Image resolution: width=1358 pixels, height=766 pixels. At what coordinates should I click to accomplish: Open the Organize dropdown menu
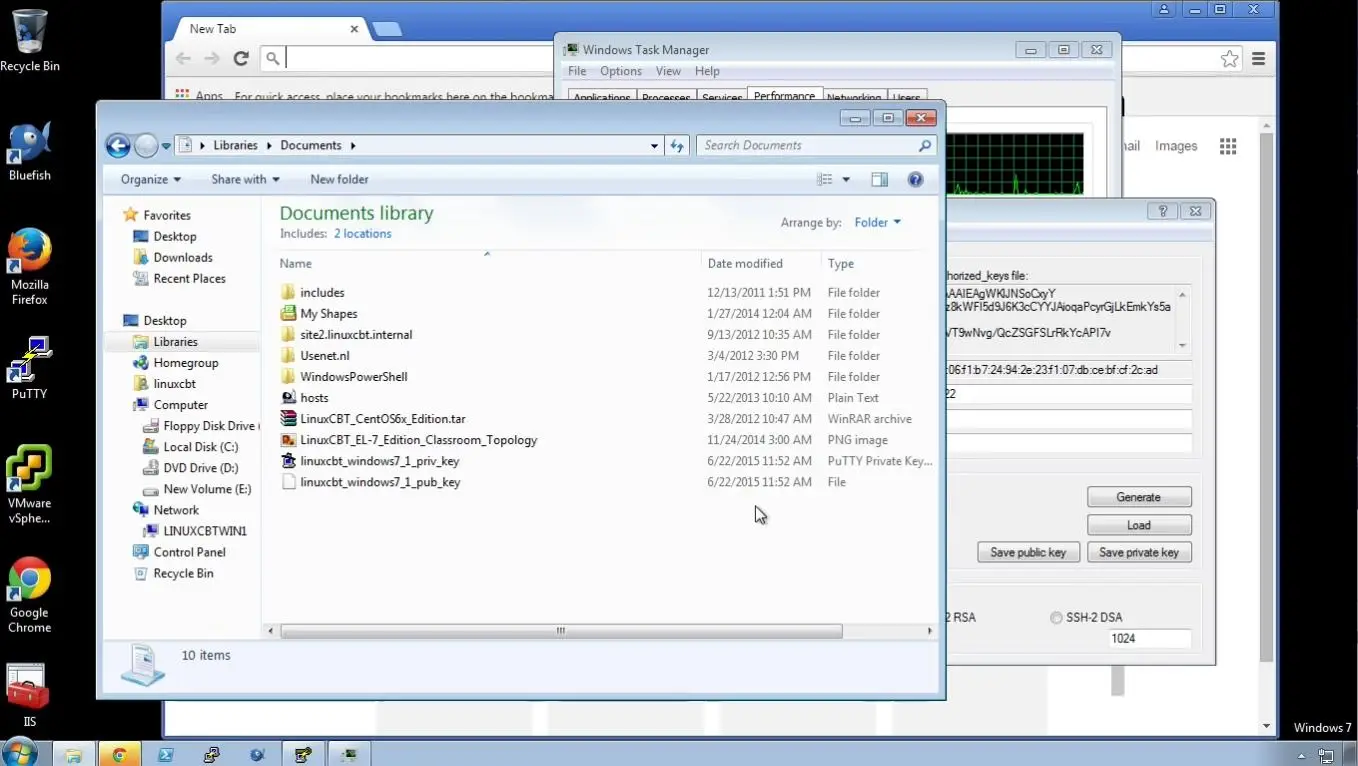(151, 180)
